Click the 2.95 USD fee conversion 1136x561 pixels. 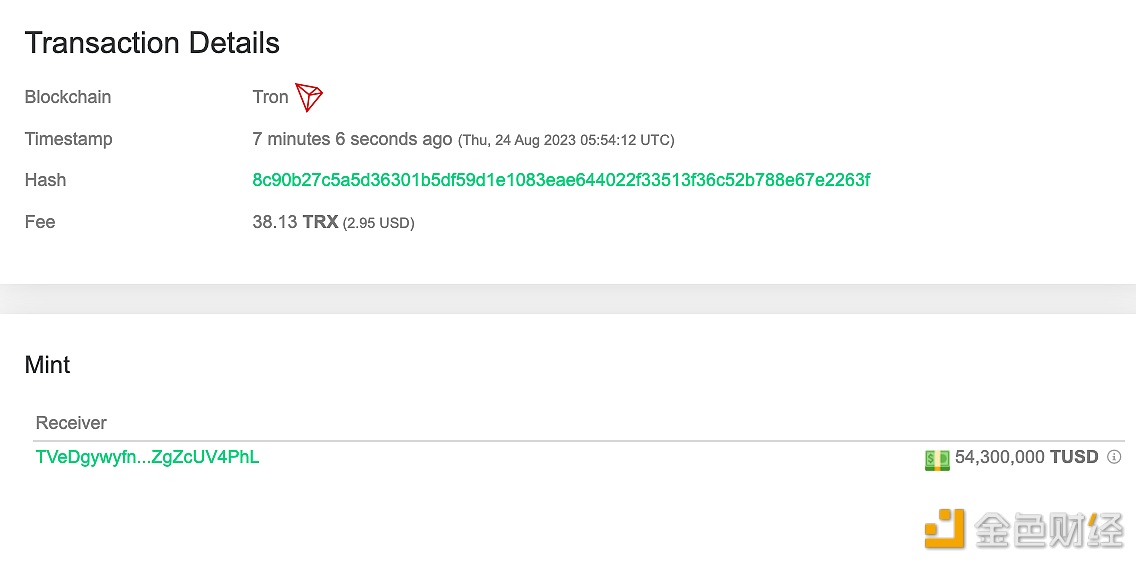point(378,223)
